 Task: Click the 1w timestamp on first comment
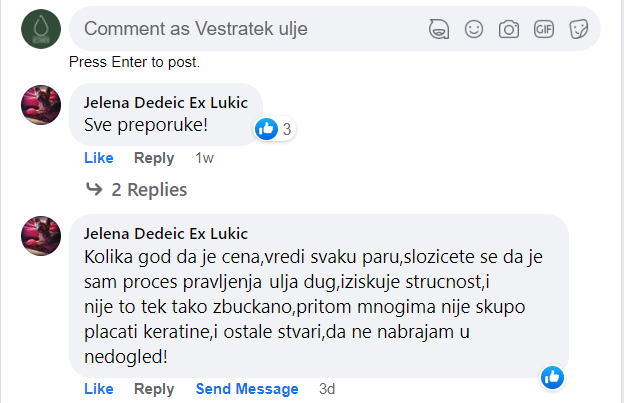click(x=205, y=158)
